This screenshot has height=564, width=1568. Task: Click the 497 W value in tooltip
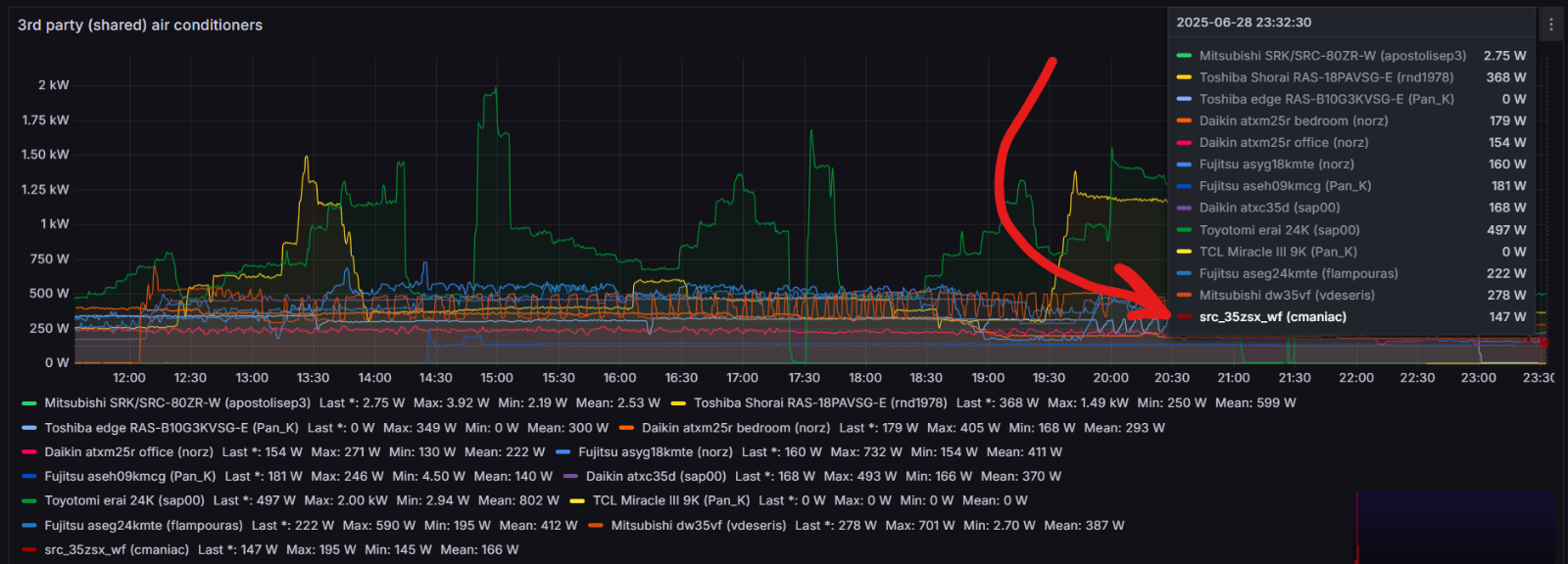coord(1506,230)
